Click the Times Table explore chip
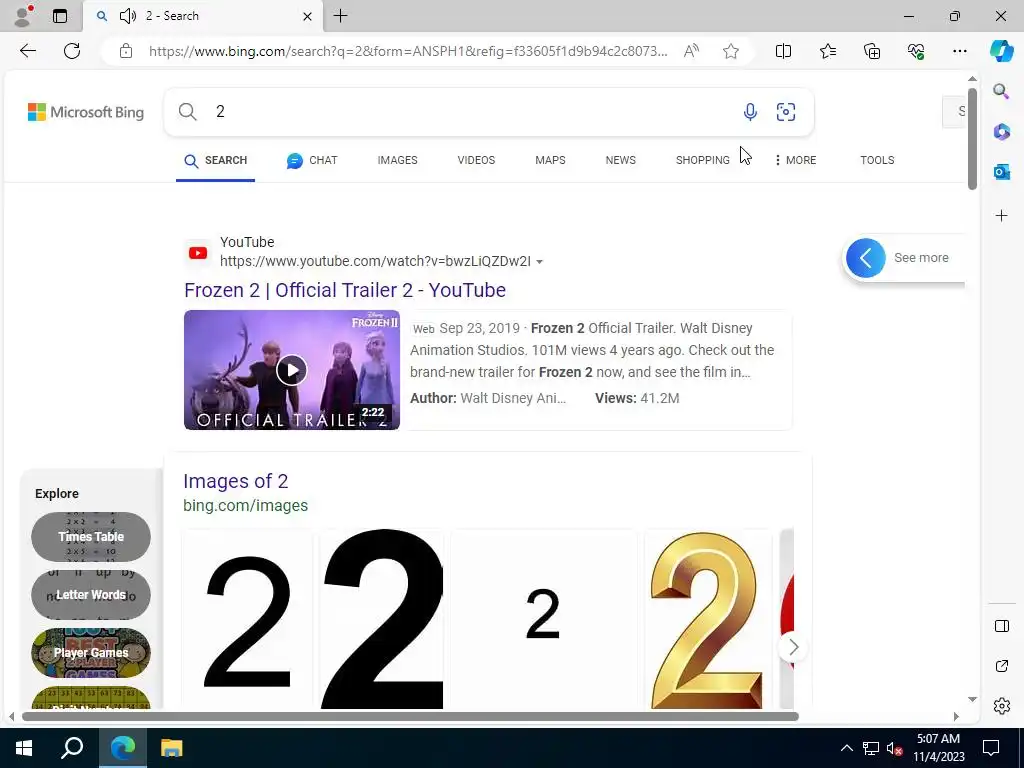The height and width of the screenshot is (768, 1024). [x=91, y=537]
